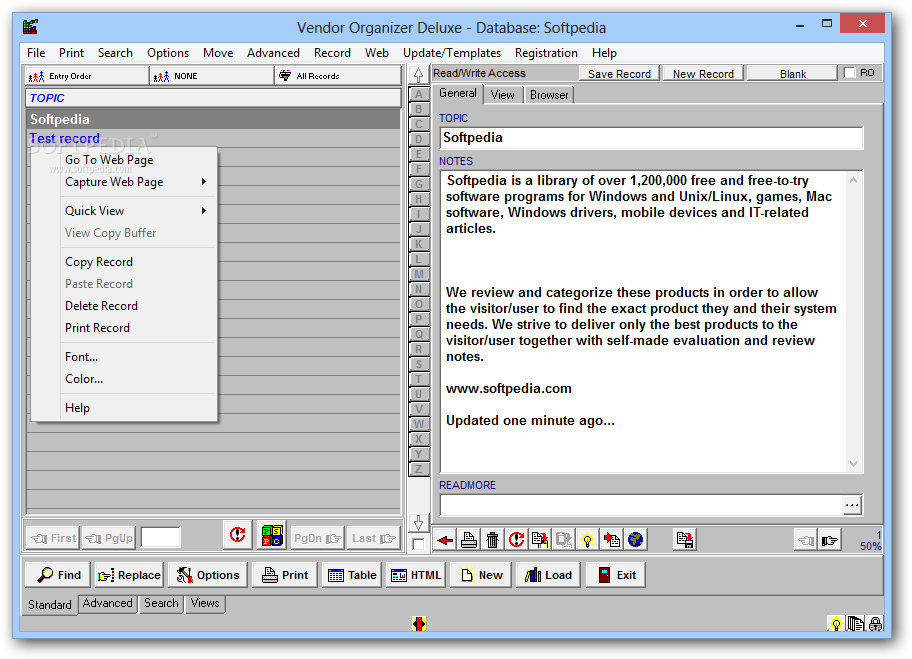
Task: Switch to the bottom Advanced tab
Action: point(108,603)
